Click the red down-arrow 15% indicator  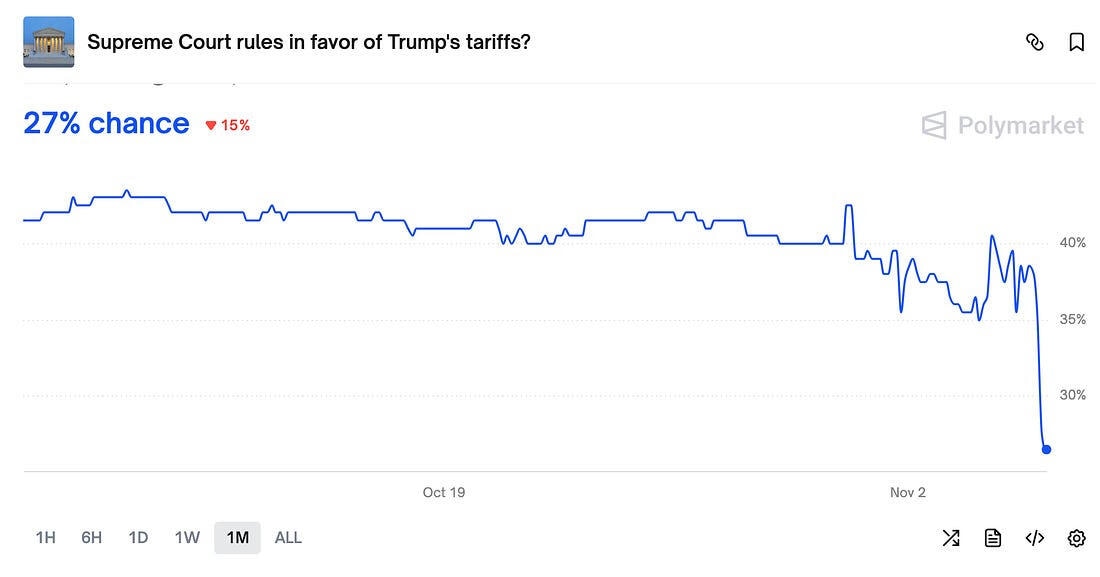coord(227,125)
